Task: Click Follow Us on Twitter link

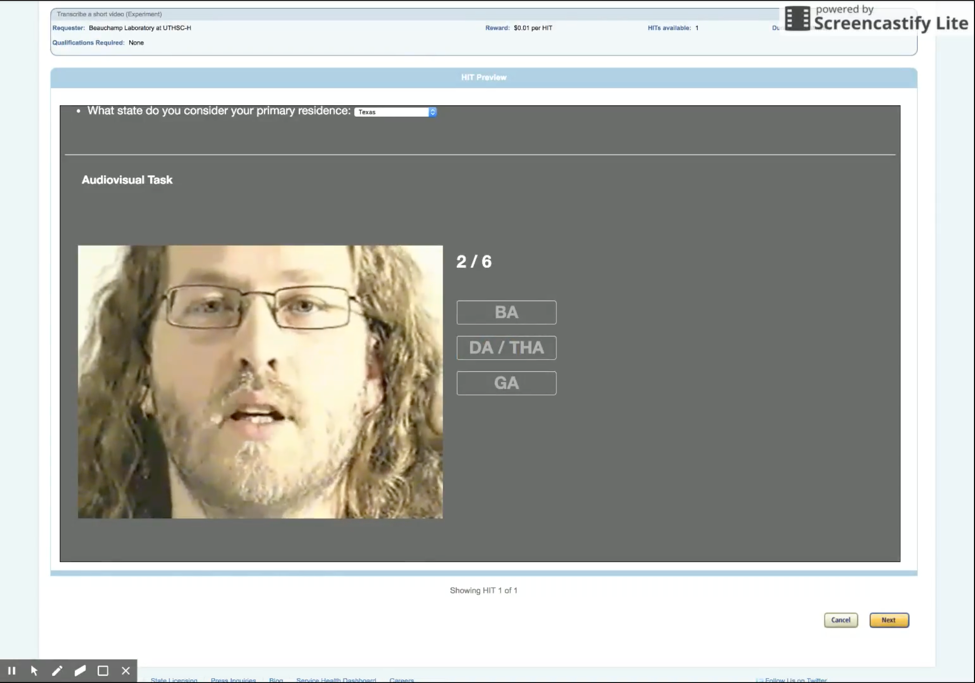Action: [795, 680]
